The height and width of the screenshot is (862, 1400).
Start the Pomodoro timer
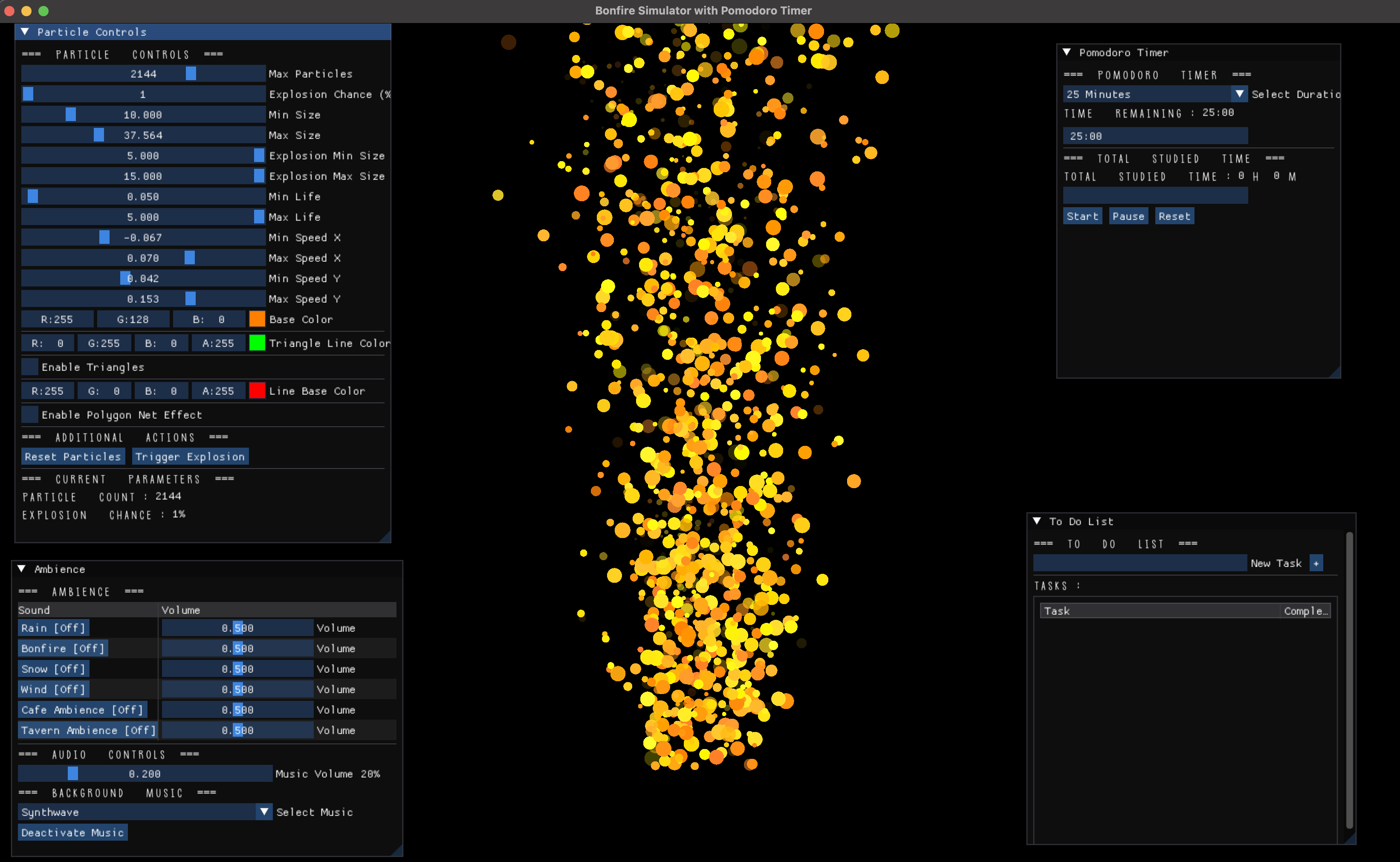(1082, 216)
